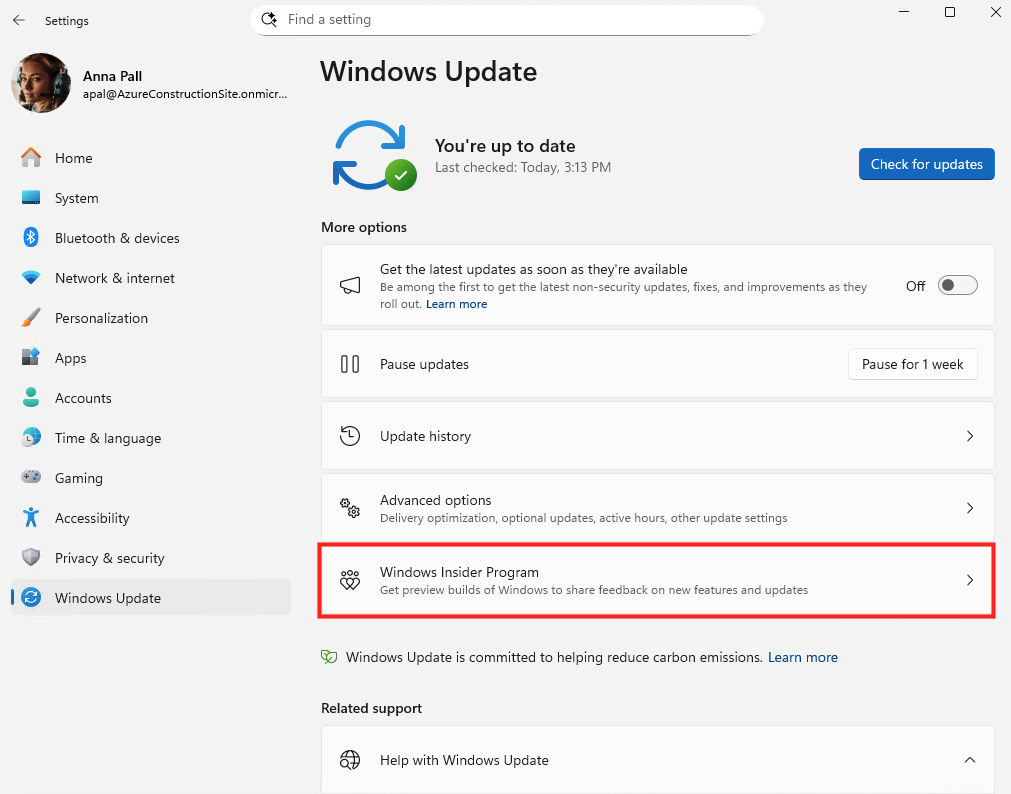Click the back arrow in title bar
The height and width of the screenshot is (794, 1011).
(x=19, y=20)
